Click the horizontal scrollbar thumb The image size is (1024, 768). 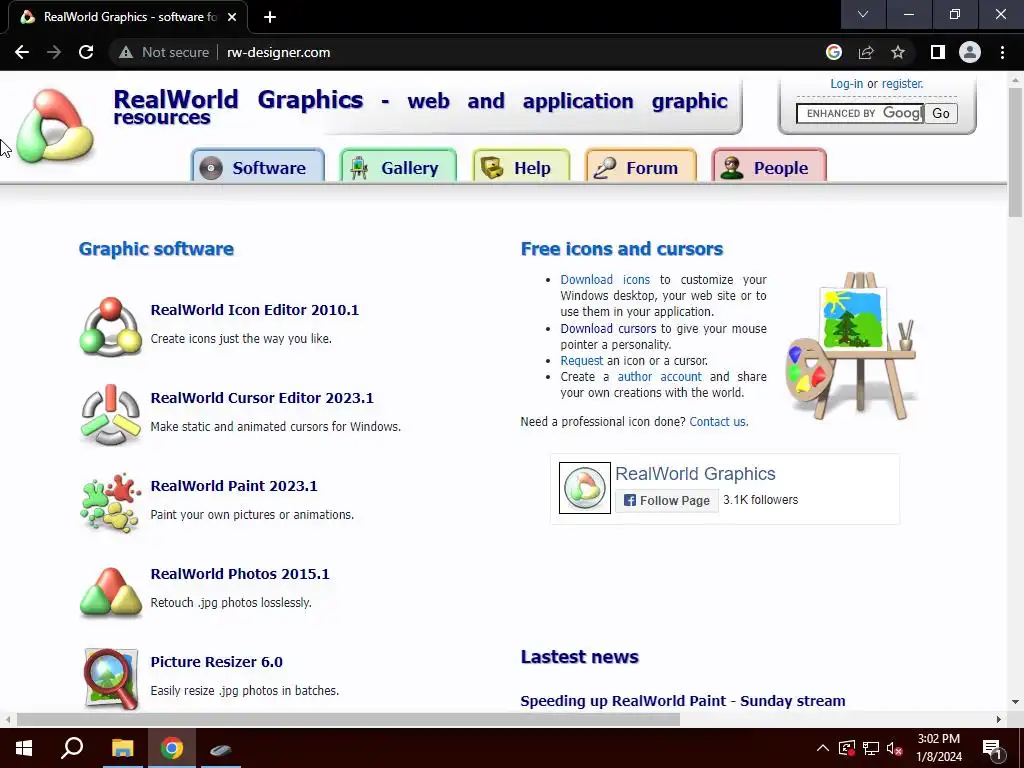pos(348,720)
